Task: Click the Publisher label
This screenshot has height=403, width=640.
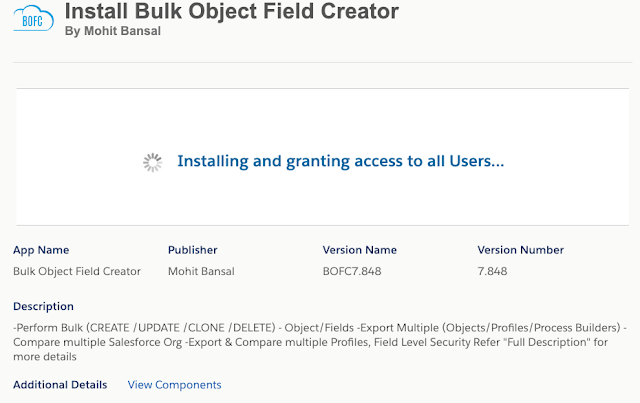Action: pyautogui.click(x=193, y=250)
